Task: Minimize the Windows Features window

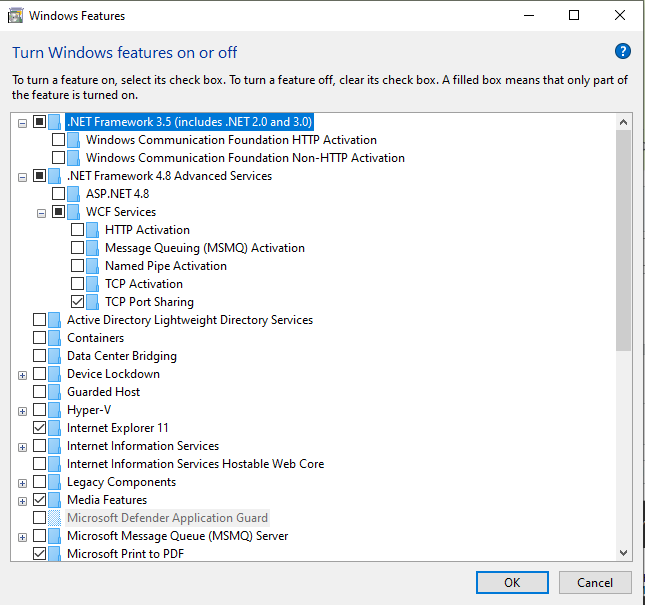Action: tap(529, 16)
